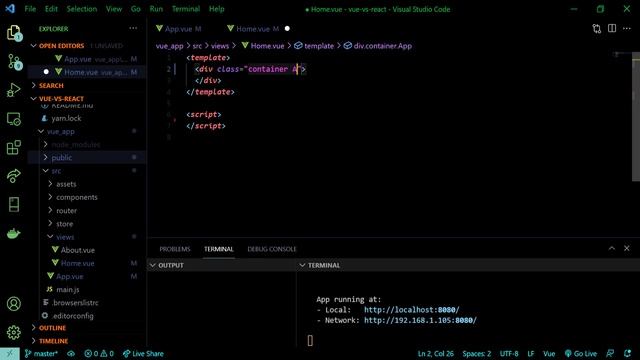Open the Source Control view

pyautogui.click(x=14, y=62)
